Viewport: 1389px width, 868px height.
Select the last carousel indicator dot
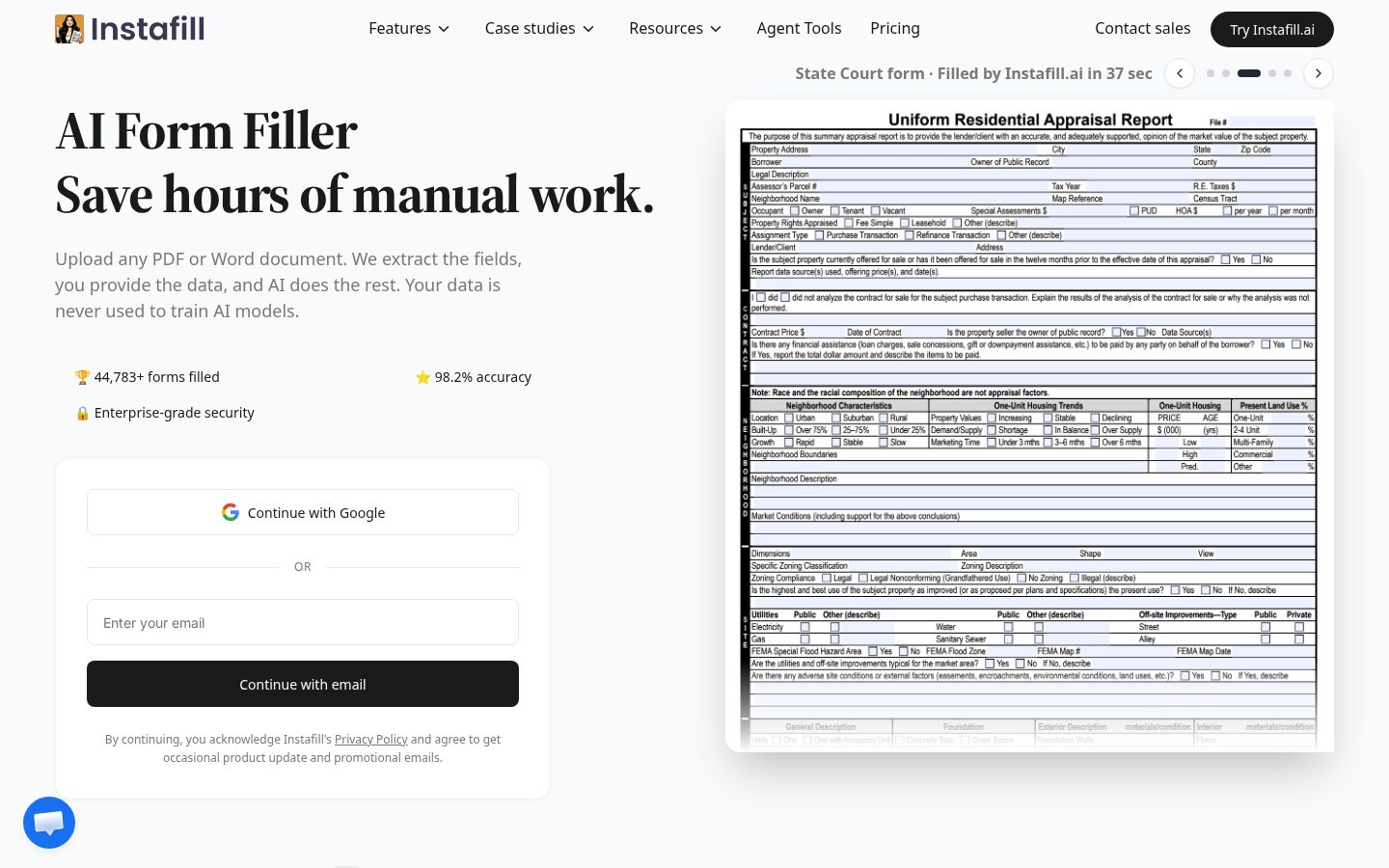coord(1288,73)
